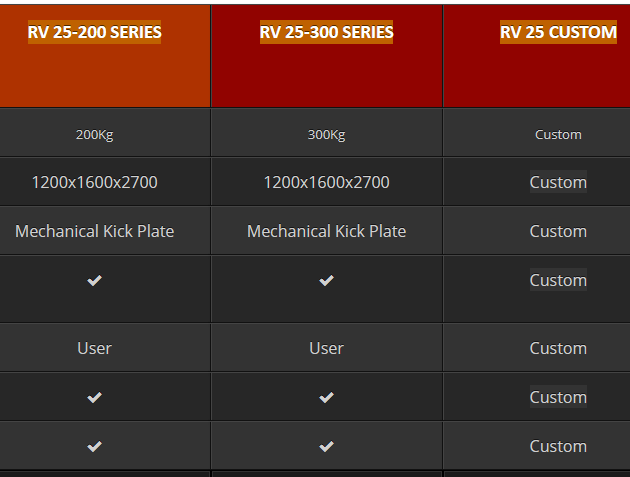
Task: Click the Custom cell in the User row
Action: click(558, 348)
